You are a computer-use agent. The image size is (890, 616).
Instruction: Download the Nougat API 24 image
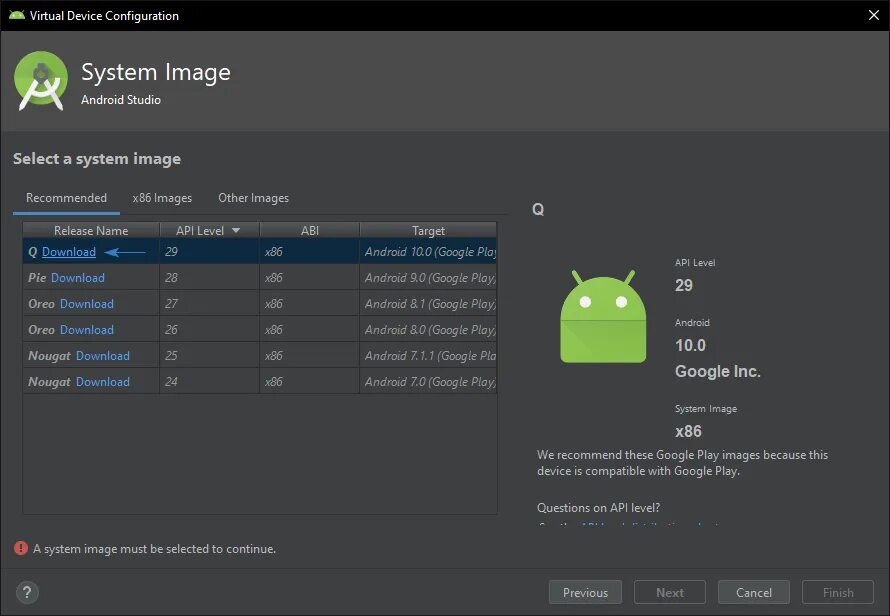[x=103, y=382]
